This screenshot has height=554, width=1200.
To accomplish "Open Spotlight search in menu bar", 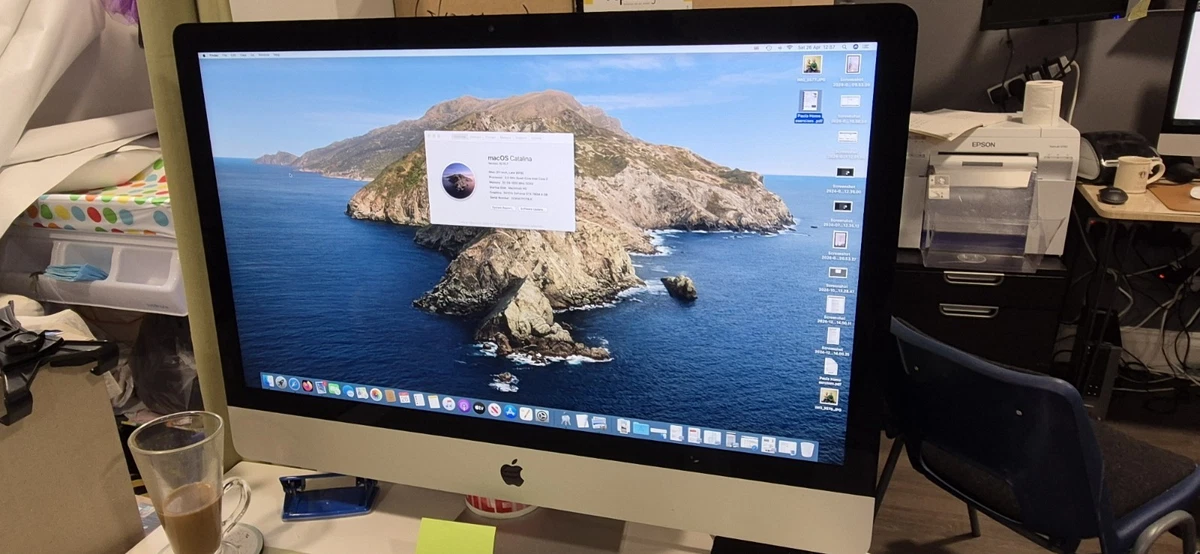I will [844, 47].
